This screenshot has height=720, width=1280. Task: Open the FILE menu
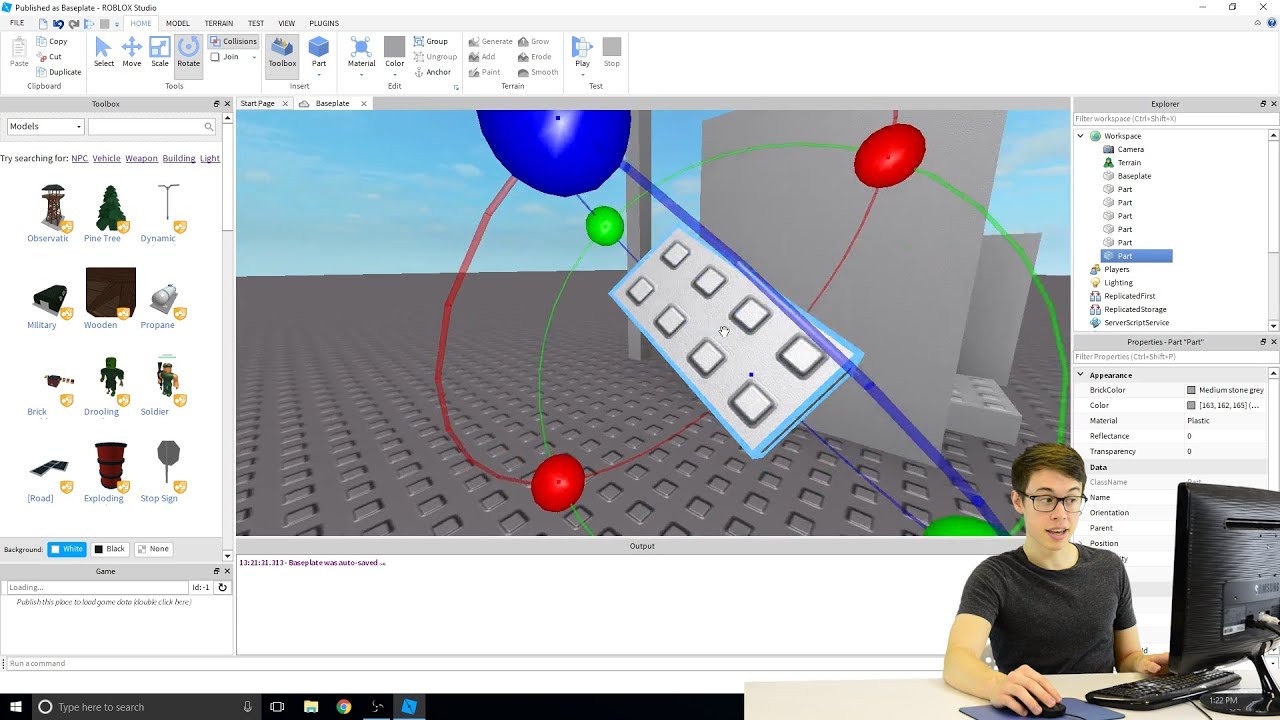coord(17,23)
